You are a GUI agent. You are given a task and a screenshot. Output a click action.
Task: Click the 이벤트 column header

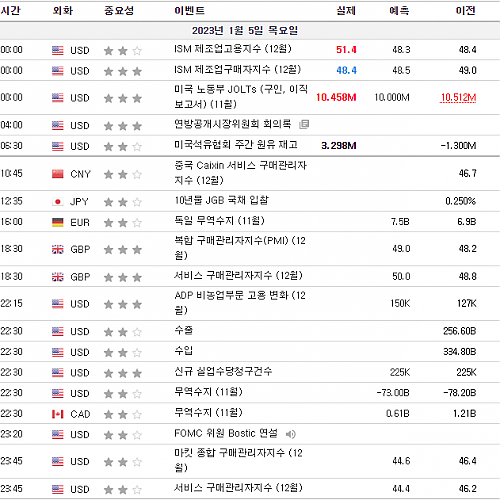(x=189, y=11)
